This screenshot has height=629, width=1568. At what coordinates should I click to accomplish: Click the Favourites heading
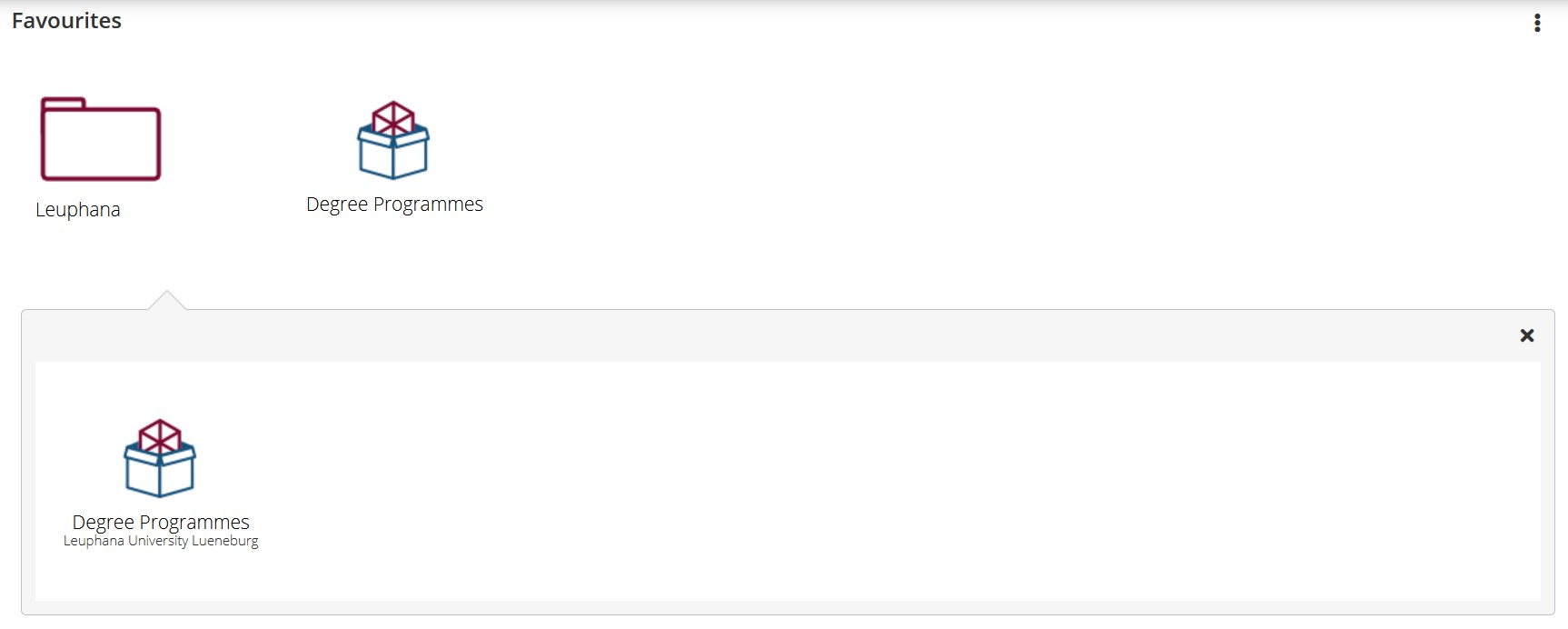66,21
